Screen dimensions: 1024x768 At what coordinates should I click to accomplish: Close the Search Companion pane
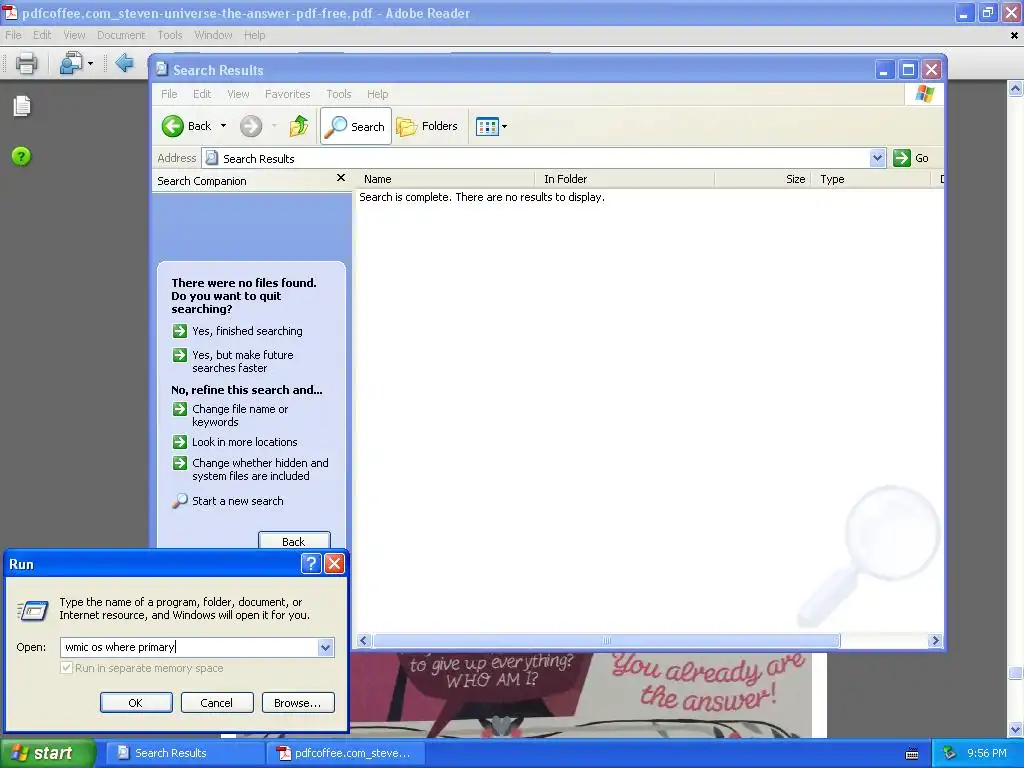tap(341, 178)
